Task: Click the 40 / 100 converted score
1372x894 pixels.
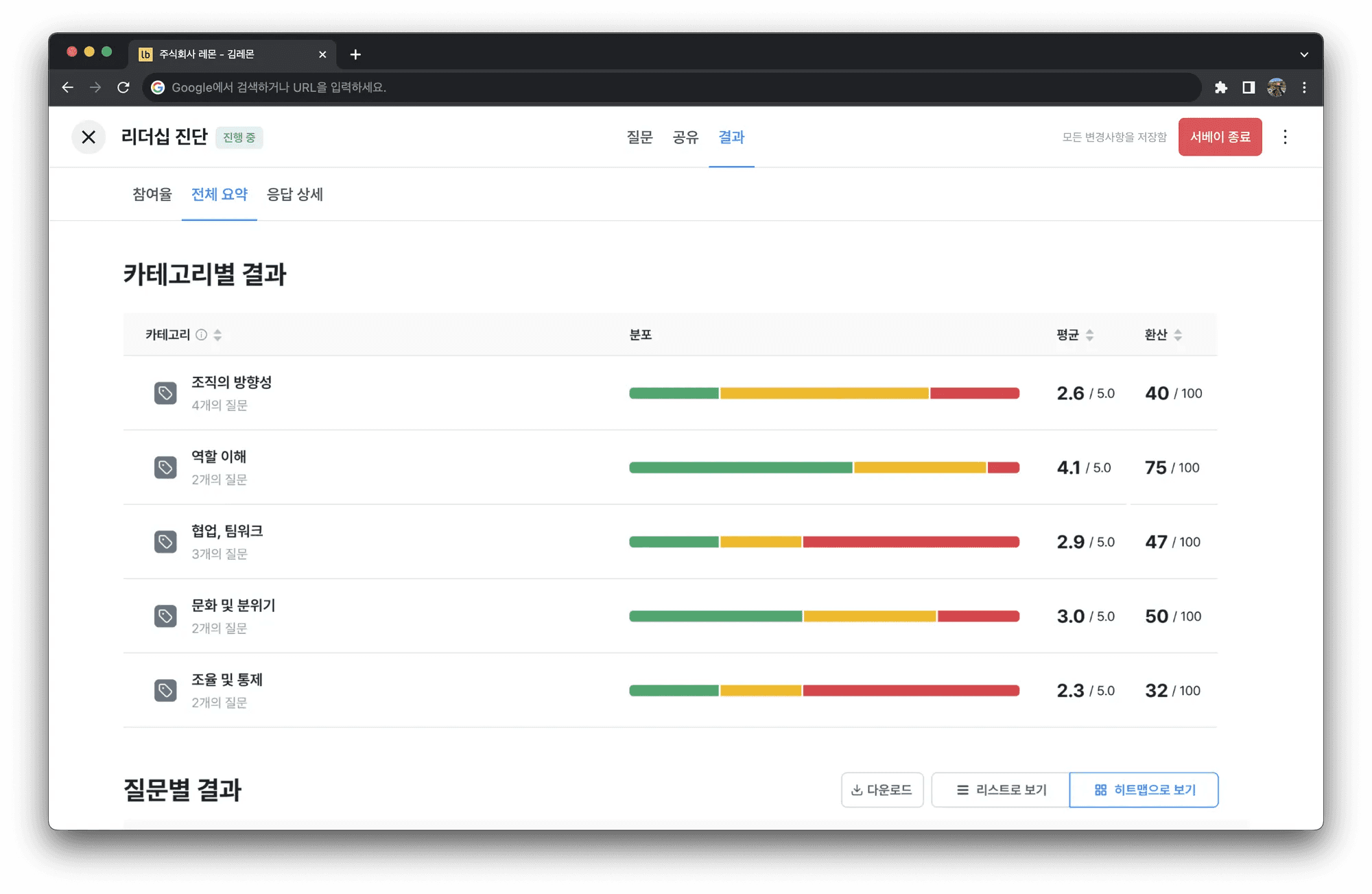Action: pyautogui.click(x=1174, y=393)
